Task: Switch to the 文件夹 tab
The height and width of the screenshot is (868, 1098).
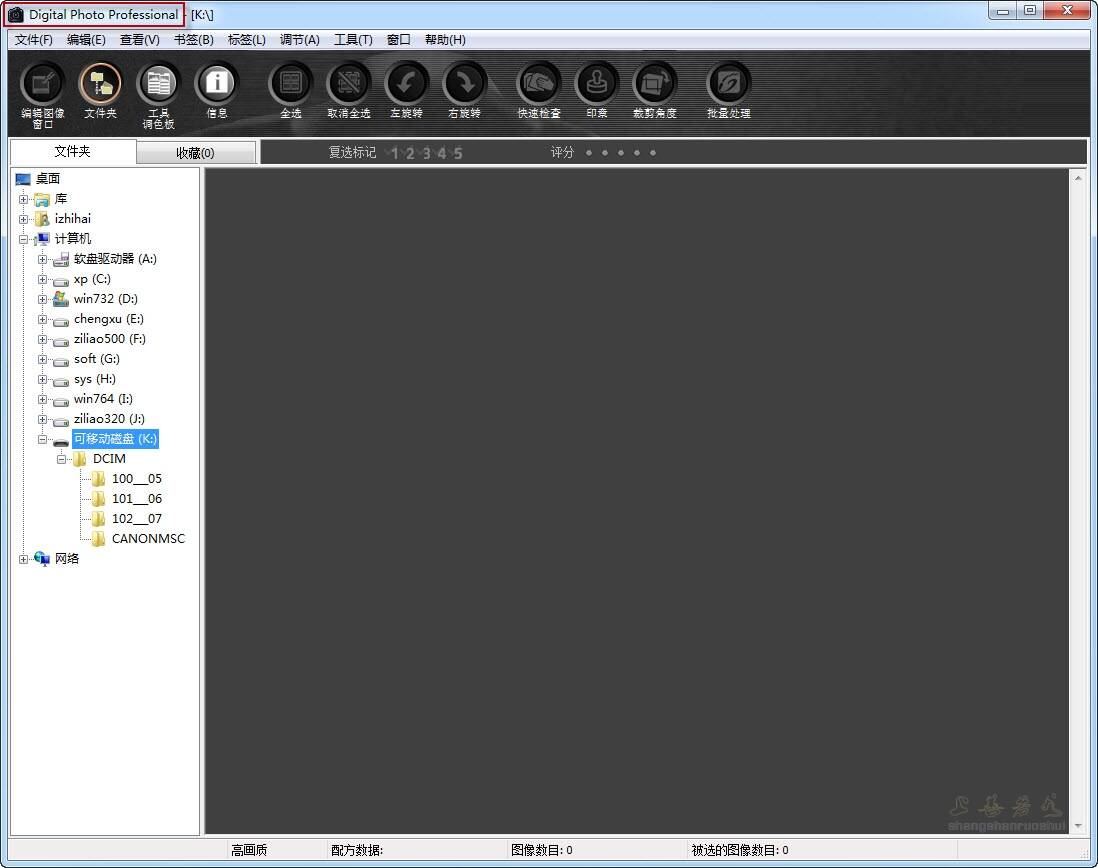Action: [73, 151]
